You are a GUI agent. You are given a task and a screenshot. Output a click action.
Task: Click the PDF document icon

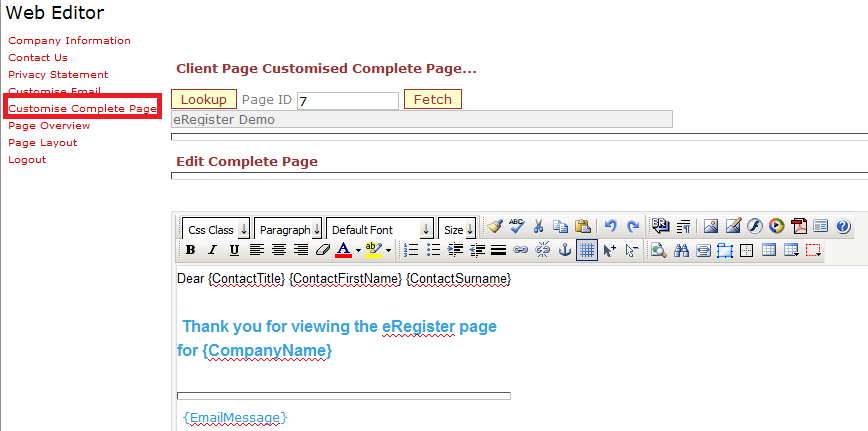[799, 227]
